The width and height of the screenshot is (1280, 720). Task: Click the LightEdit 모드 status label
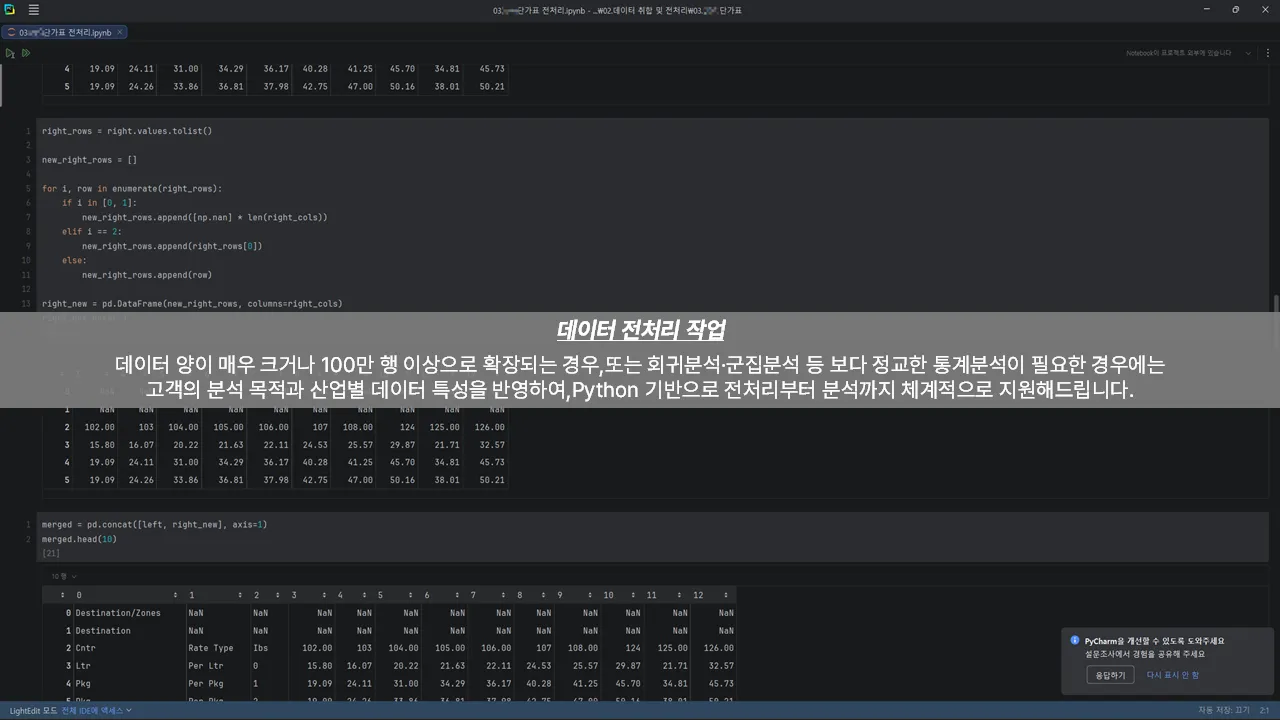(34, 710)
